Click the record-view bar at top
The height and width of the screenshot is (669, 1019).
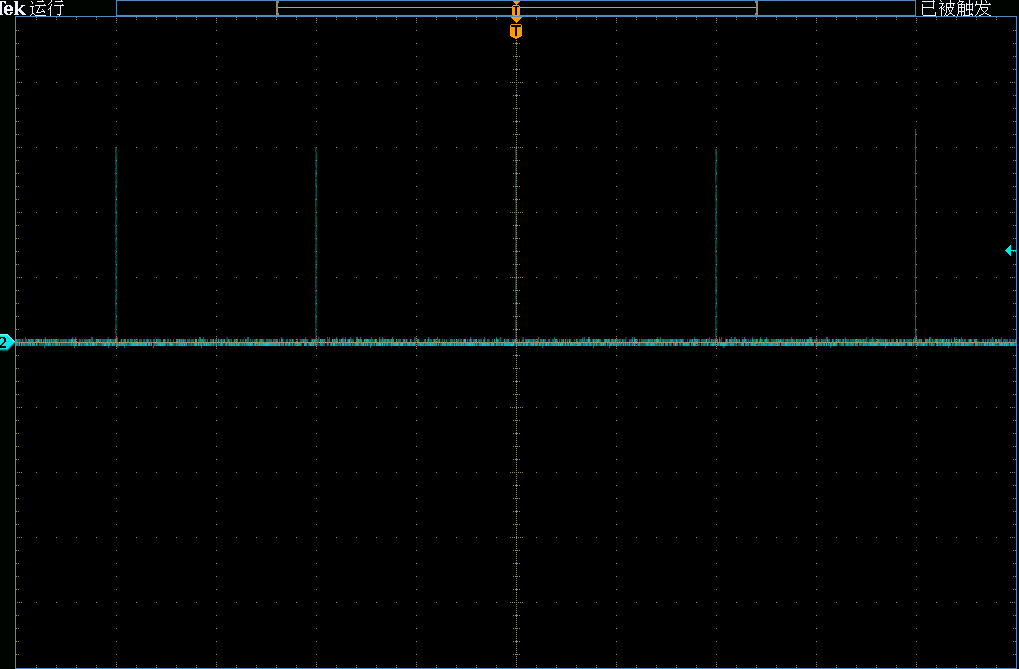515,8
